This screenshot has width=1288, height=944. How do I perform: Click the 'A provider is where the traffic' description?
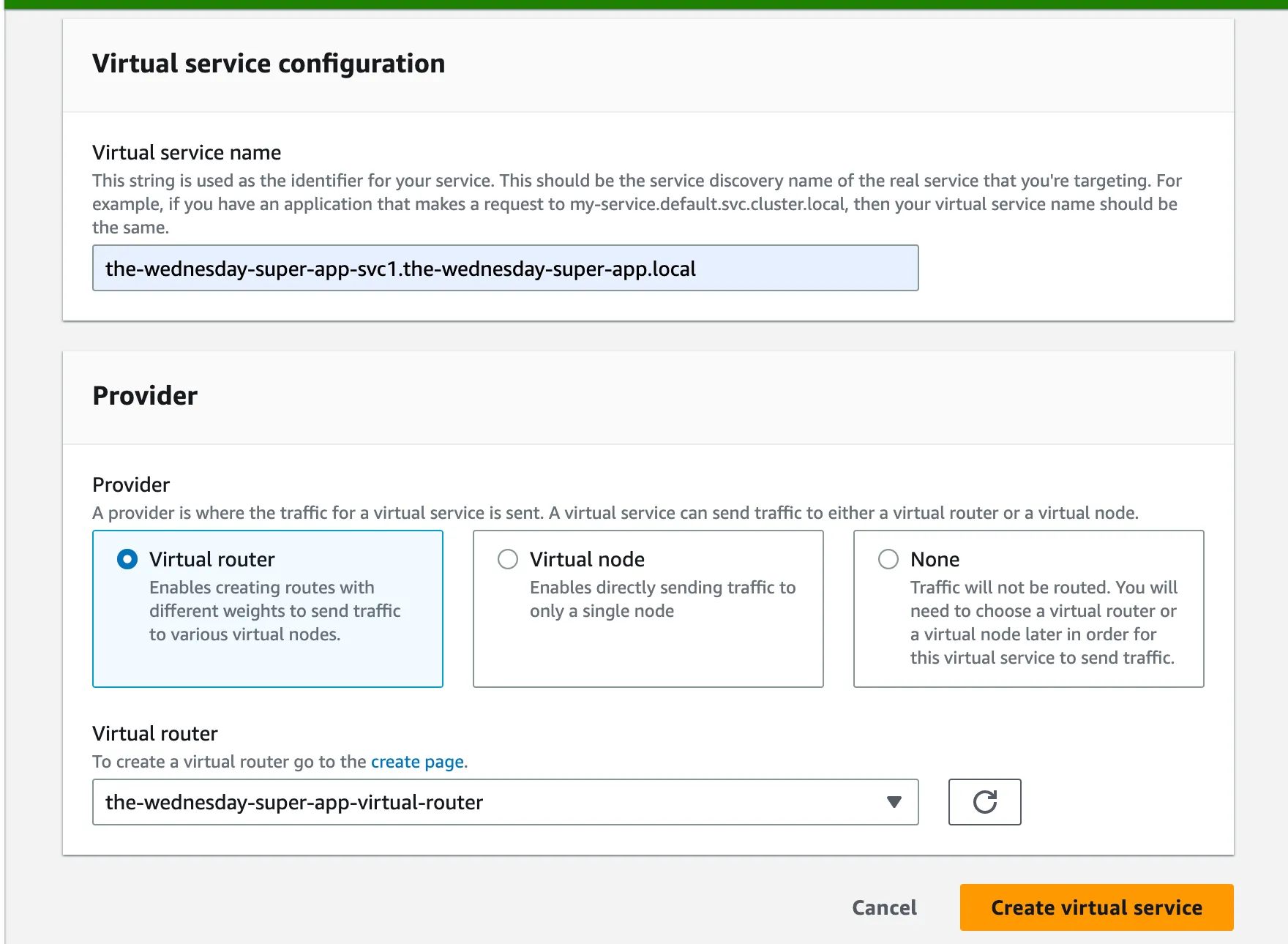615,513
